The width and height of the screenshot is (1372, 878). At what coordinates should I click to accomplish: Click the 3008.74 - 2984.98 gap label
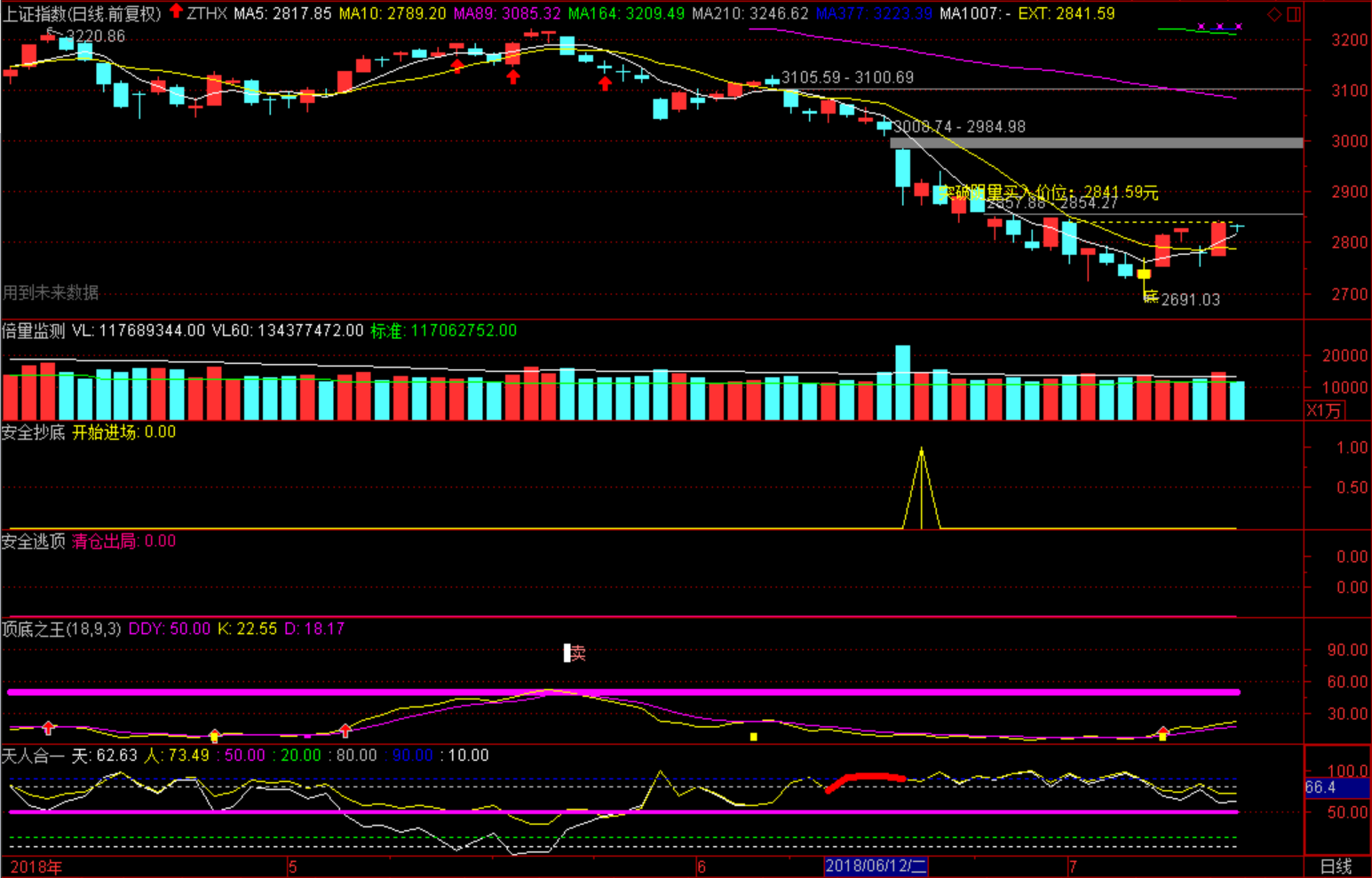pos(959,127)
